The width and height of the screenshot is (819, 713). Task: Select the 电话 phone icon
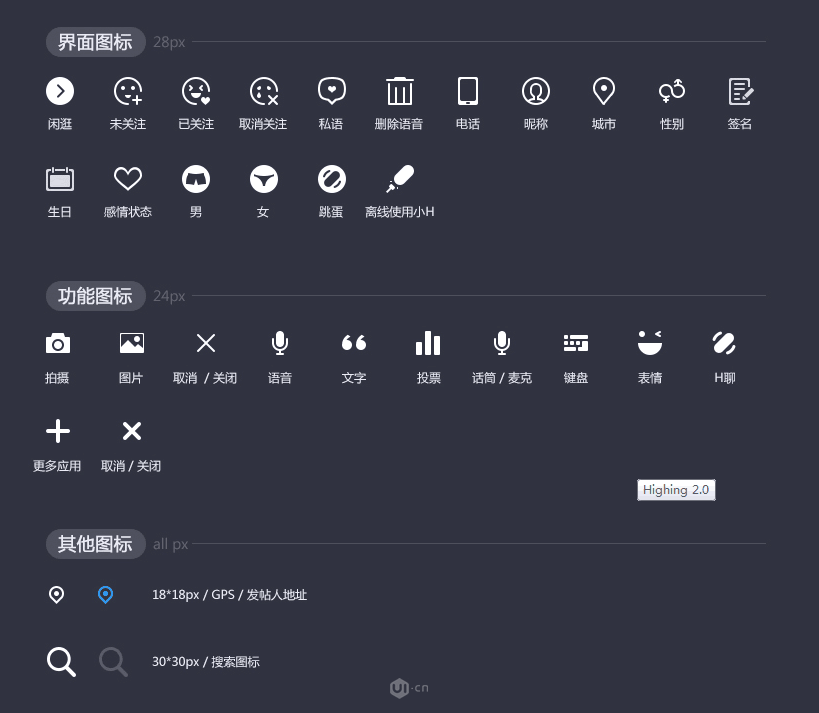467,91
